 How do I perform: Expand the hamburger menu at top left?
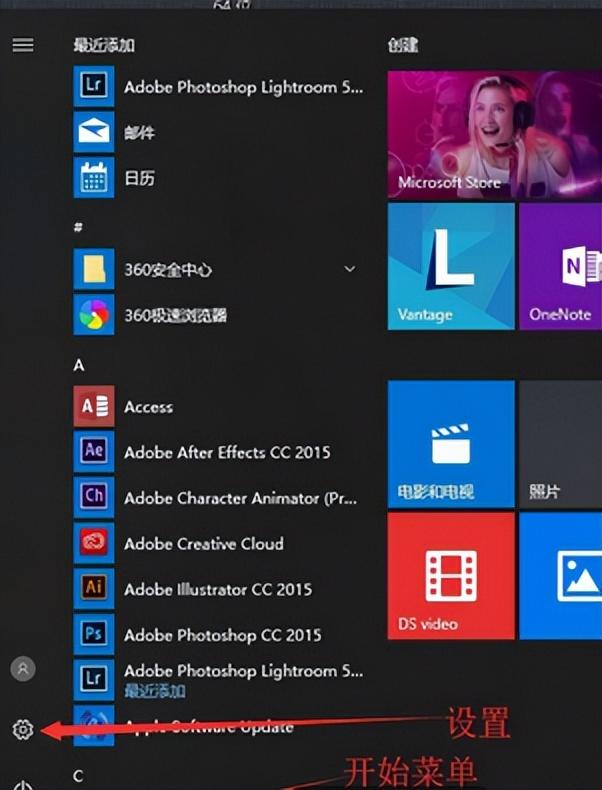click(22, 45)
